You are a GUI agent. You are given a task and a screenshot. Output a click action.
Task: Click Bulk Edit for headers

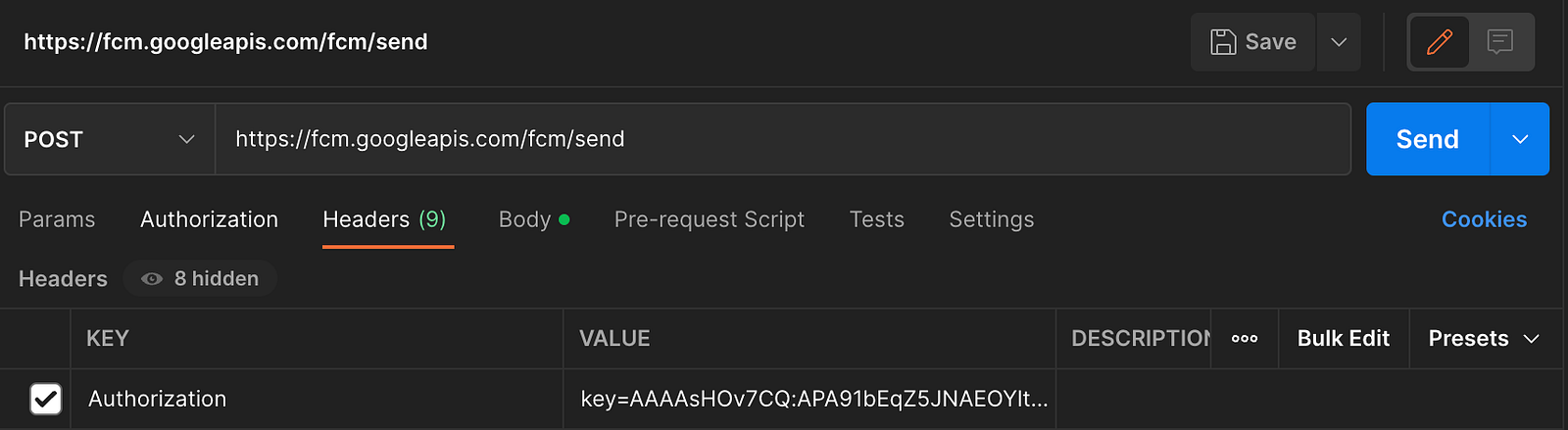click(x=1344, y=339)
